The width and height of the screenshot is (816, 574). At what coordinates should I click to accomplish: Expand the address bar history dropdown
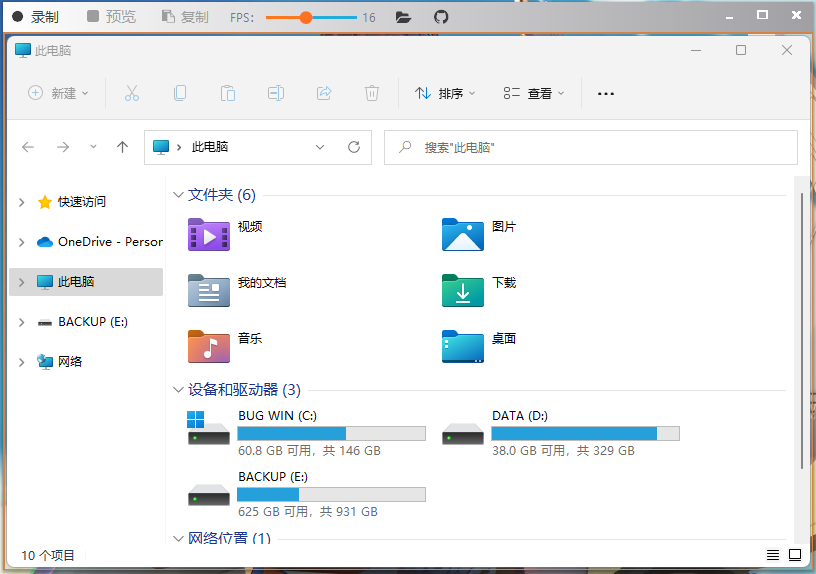click(x=320, y=147)
